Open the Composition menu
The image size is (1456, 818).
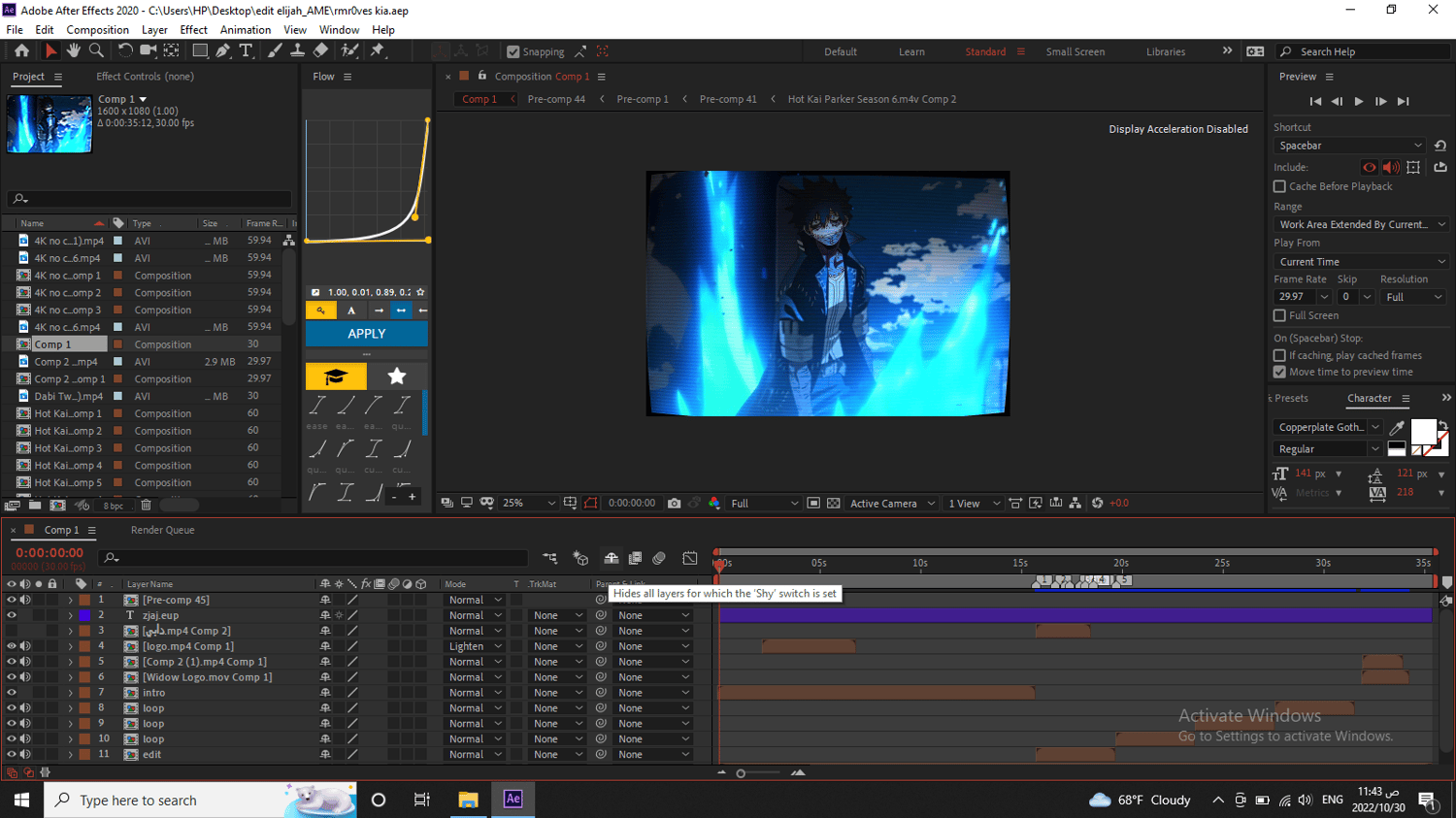coord(97,30)
